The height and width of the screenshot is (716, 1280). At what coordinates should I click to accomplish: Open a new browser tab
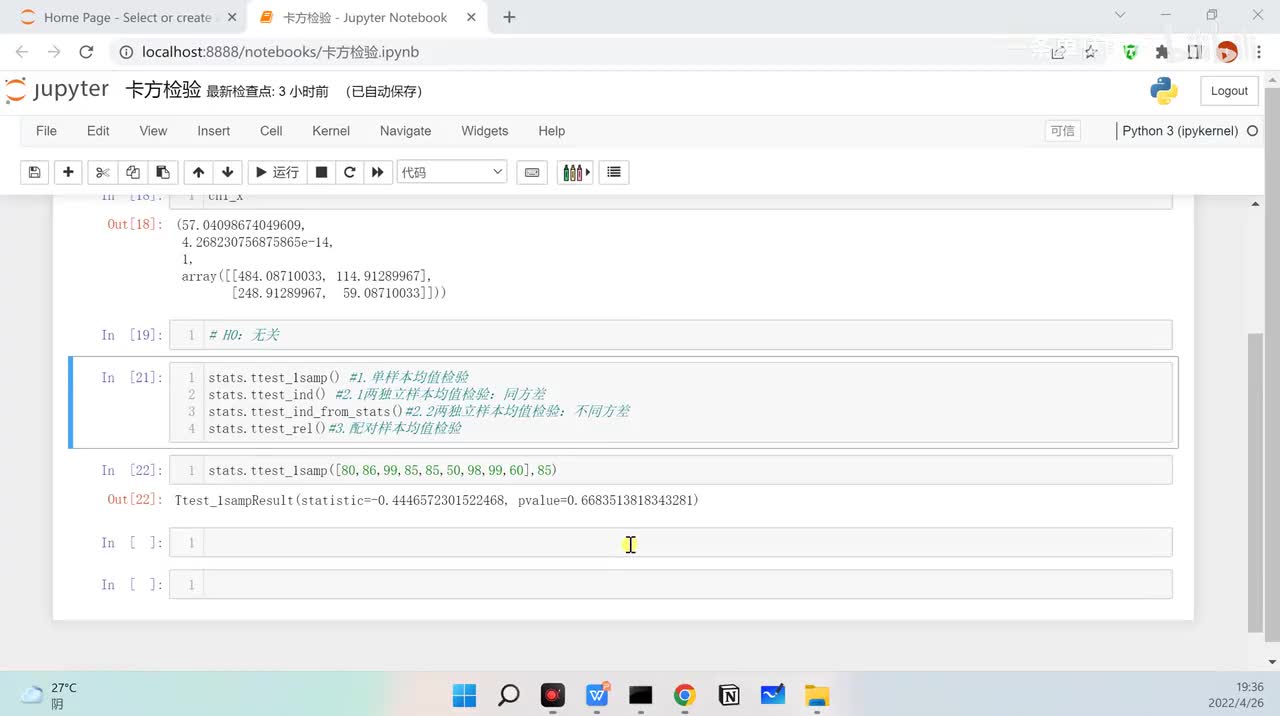(509, 17)
